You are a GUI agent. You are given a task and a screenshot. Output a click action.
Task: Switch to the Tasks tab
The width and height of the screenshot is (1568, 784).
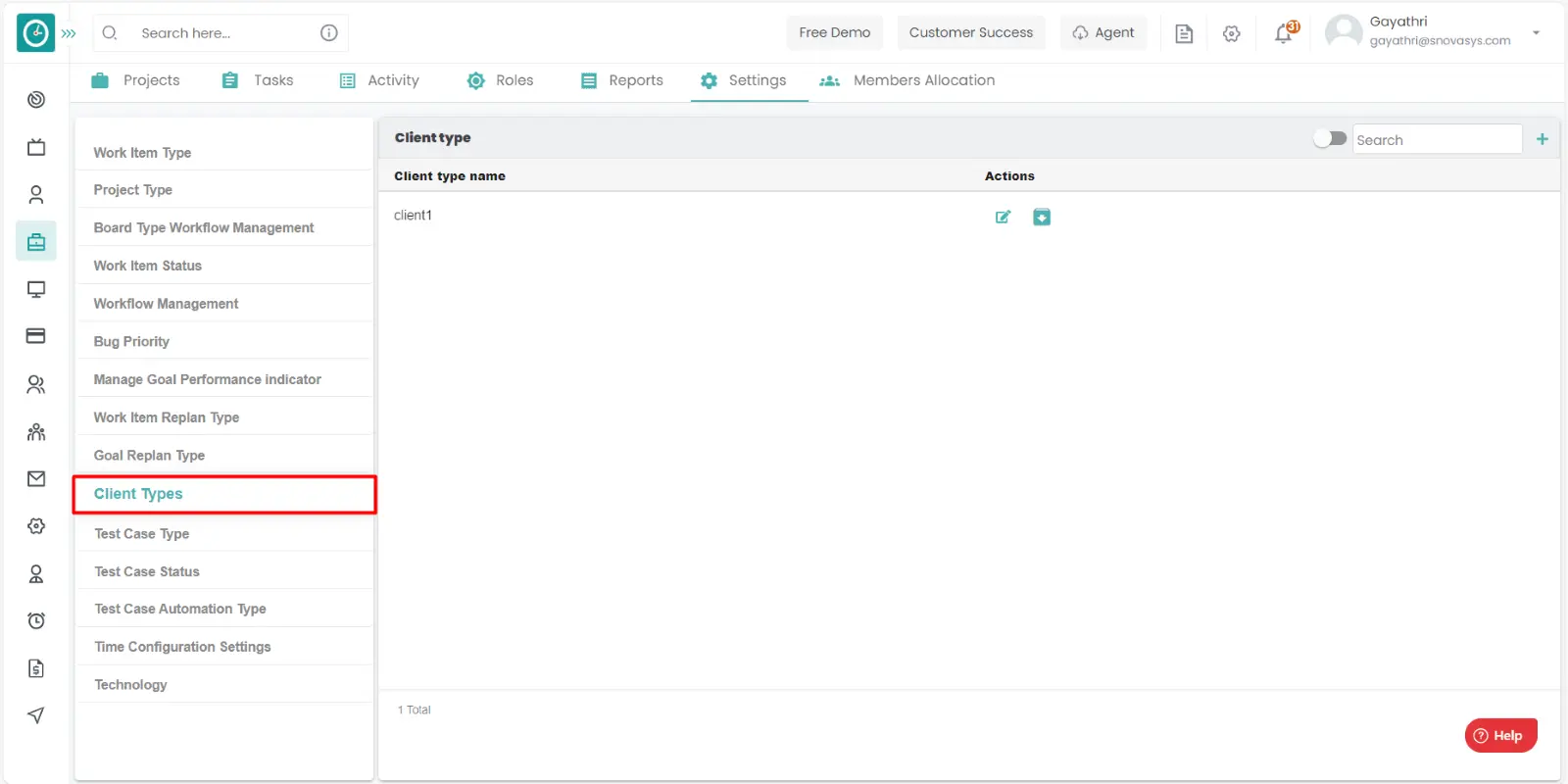tap(258, 80)
